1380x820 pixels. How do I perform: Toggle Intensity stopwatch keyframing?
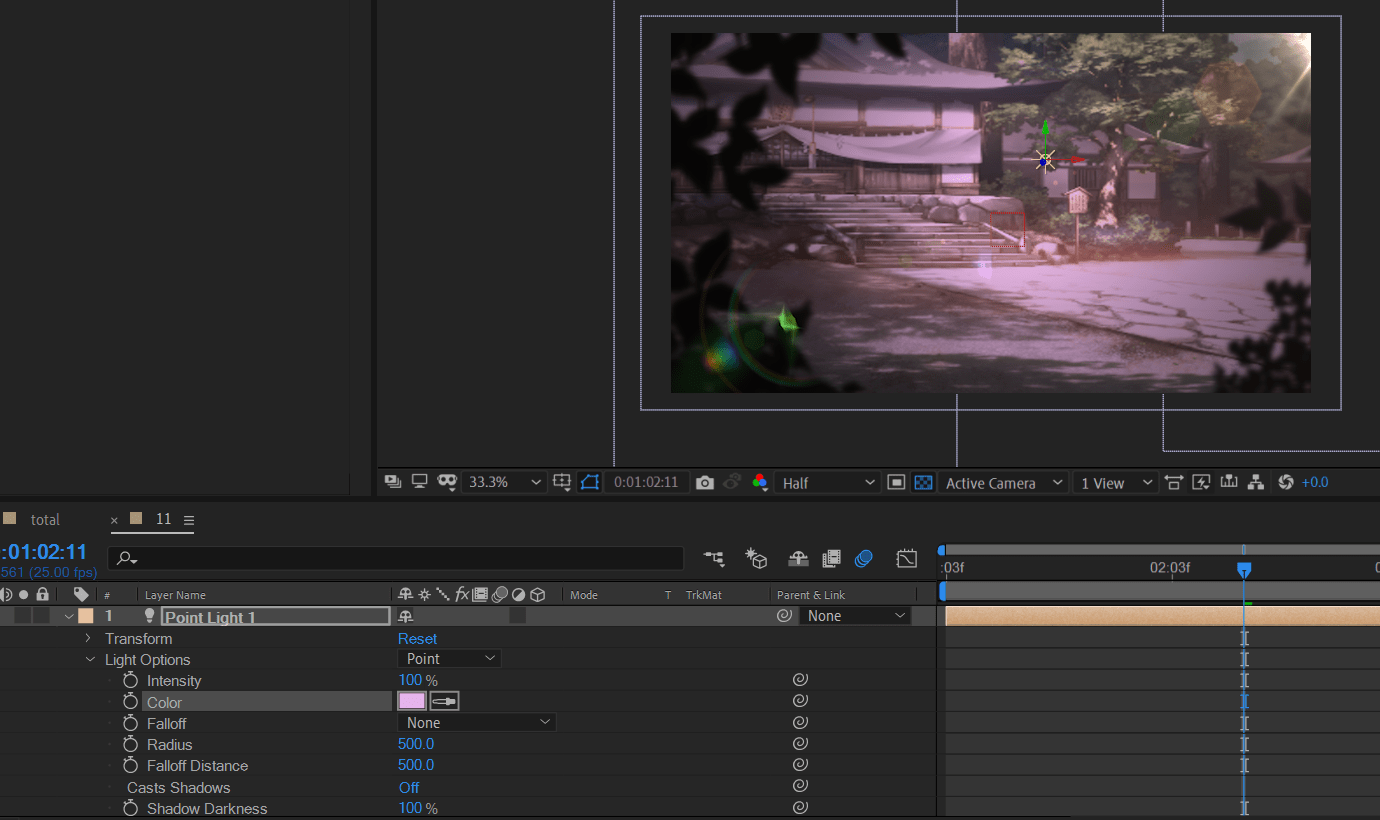(130, 680)
